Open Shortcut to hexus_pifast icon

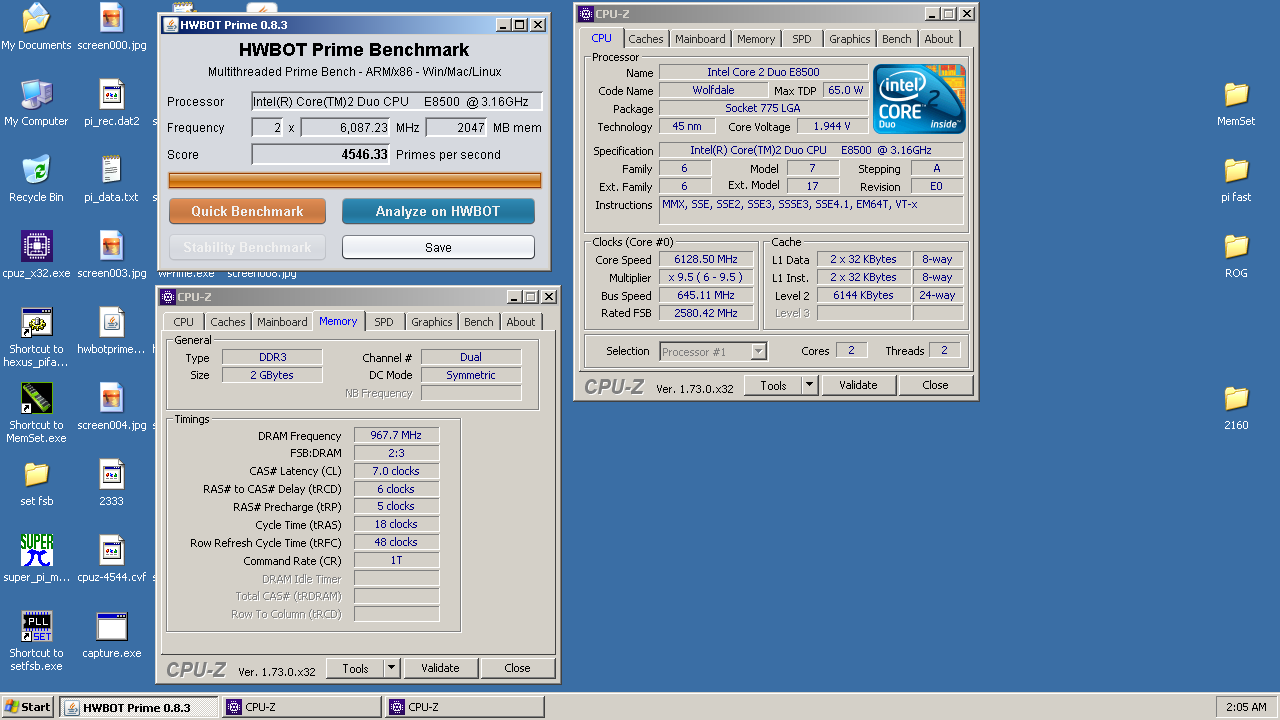36,322
